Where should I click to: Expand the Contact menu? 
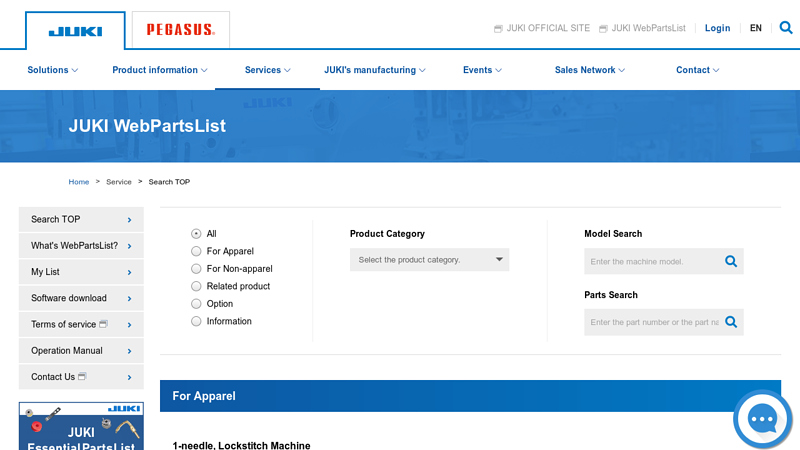coord(697,70)
